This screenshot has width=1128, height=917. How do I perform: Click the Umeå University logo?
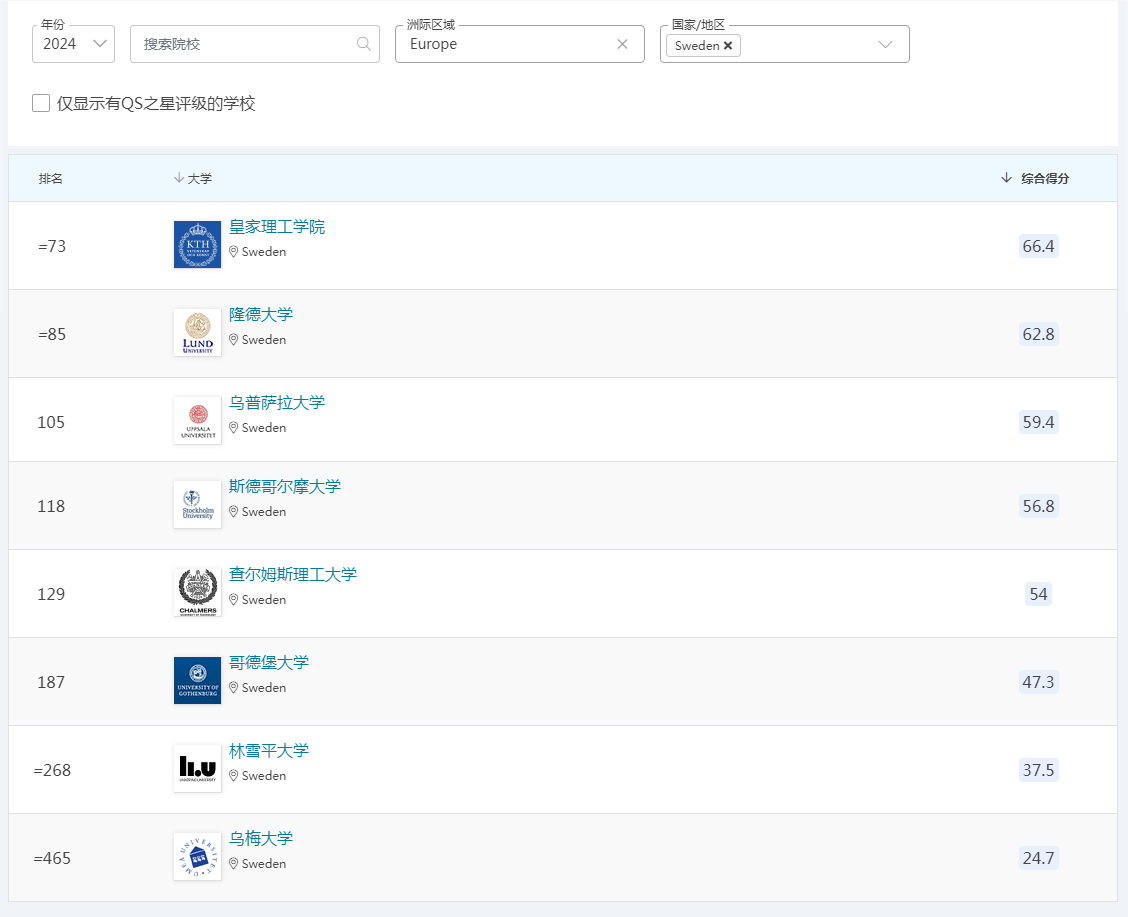[x=197, y=857]
